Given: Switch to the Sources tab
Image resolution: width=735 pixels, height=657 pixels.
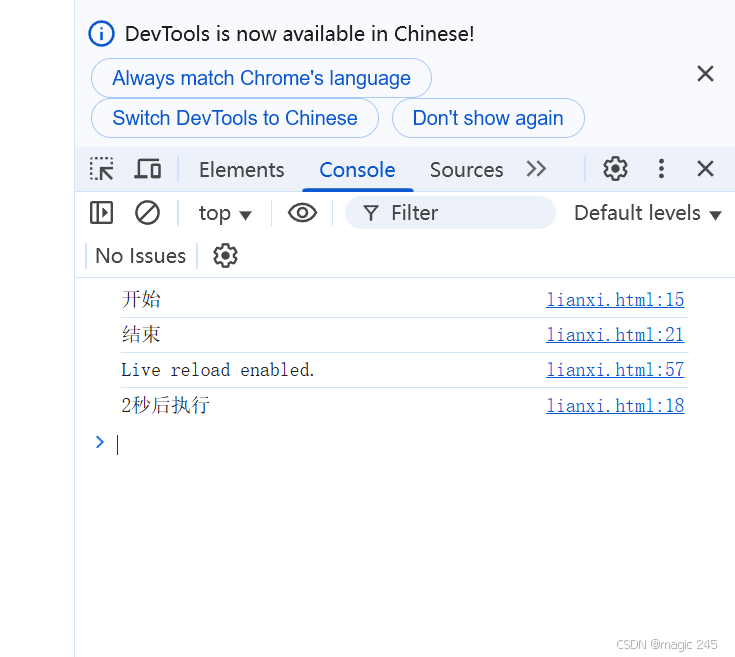Looking at the screenshot, I should [466, 170].
